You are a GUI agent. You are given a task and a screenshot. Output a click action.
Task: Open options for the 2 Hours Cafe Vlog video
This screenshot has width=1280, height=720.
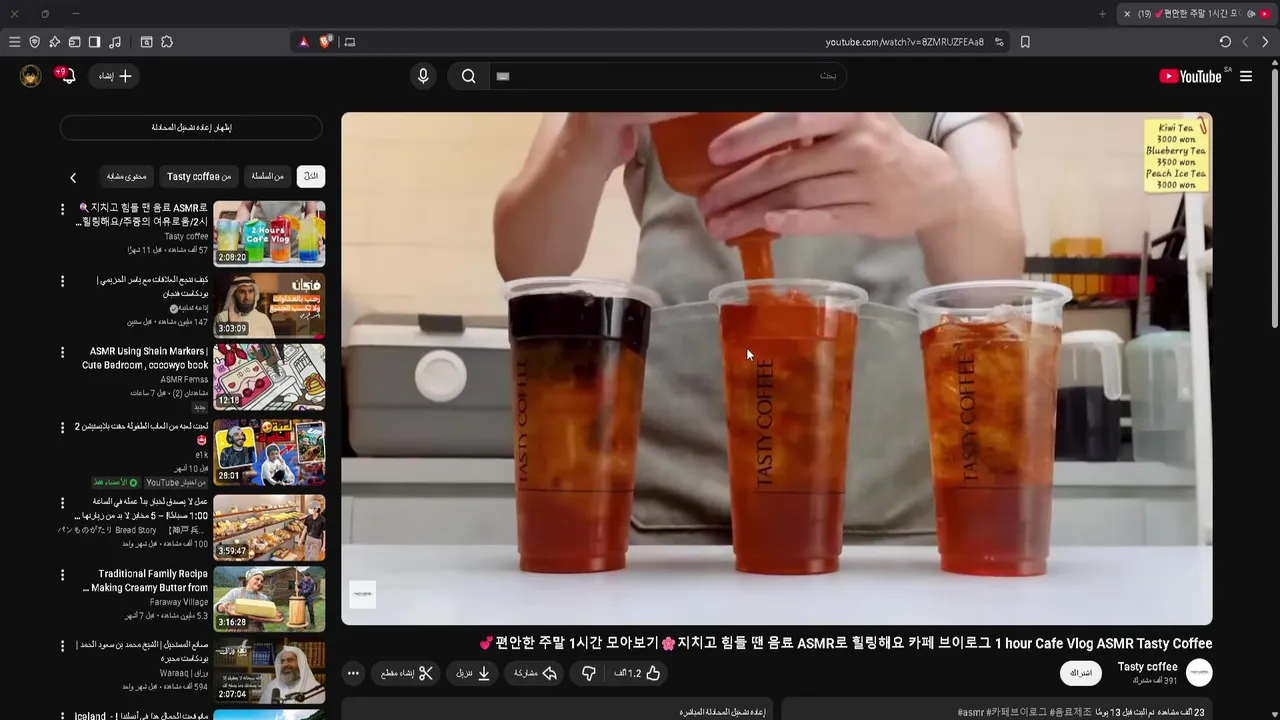[62, 210]
